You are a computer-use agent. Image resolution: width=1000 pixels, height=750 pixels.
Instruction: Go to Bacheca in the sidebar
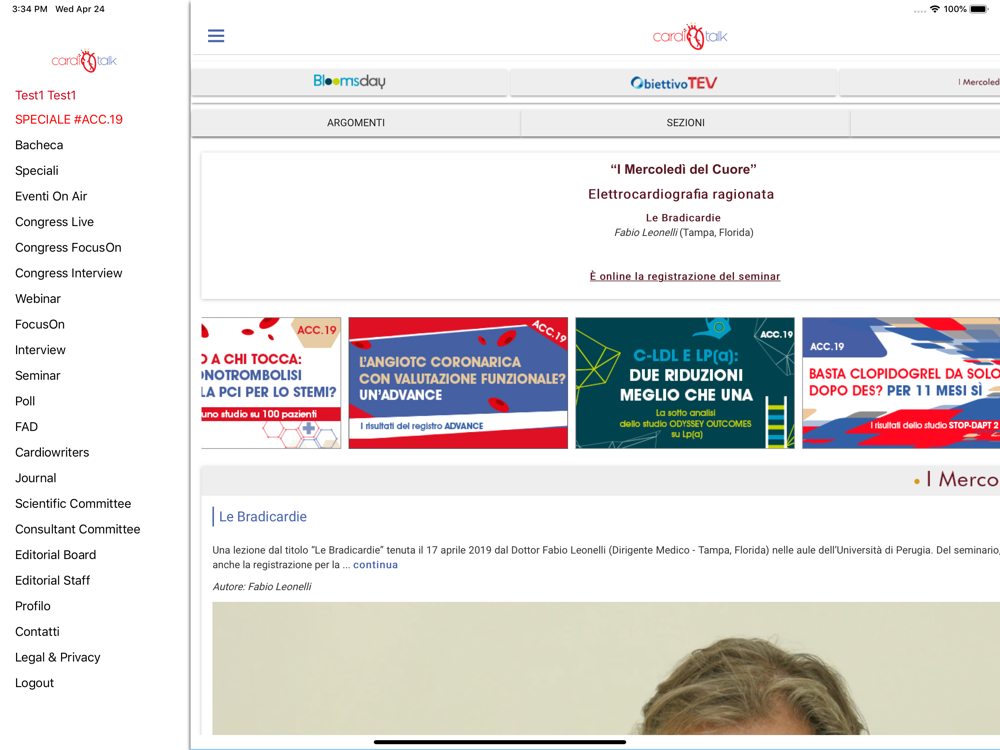click(39, 145)
